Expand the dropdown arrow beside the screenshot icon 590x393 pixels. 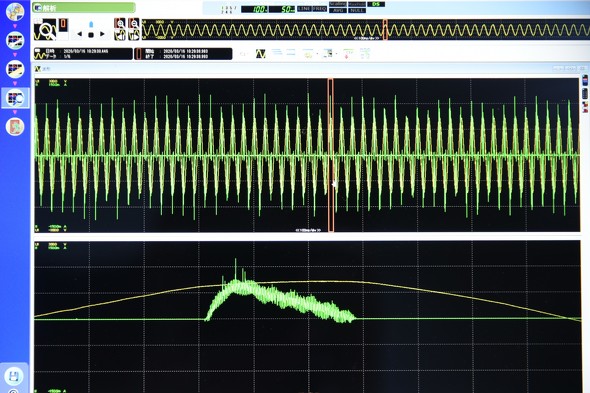pos(336,54)
